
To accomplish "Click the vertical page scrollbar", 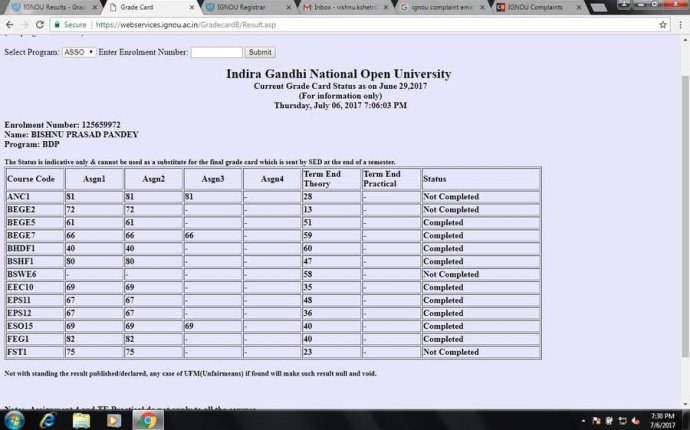I will coord(685,216).
